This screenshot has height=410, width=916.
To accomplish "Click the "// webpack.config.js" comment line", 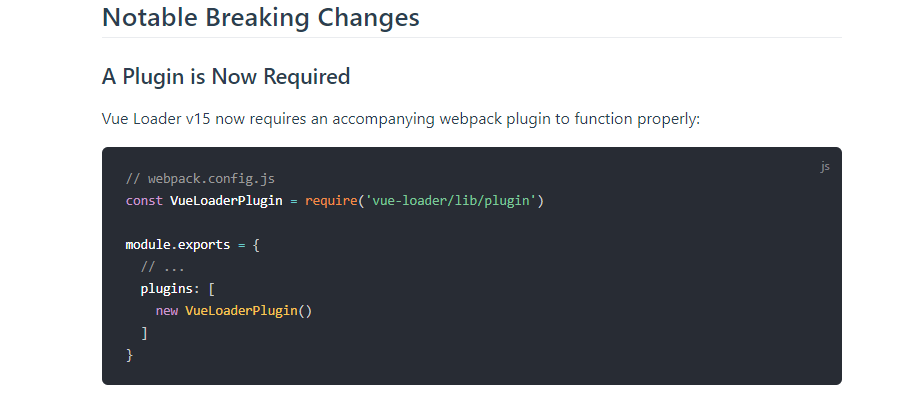I will [x=200, y=179].
